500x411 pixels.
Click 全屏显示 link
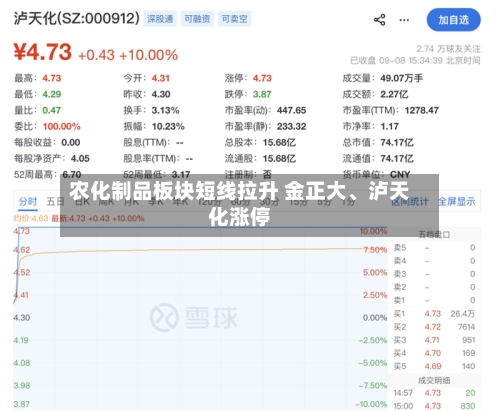[456, 202]
